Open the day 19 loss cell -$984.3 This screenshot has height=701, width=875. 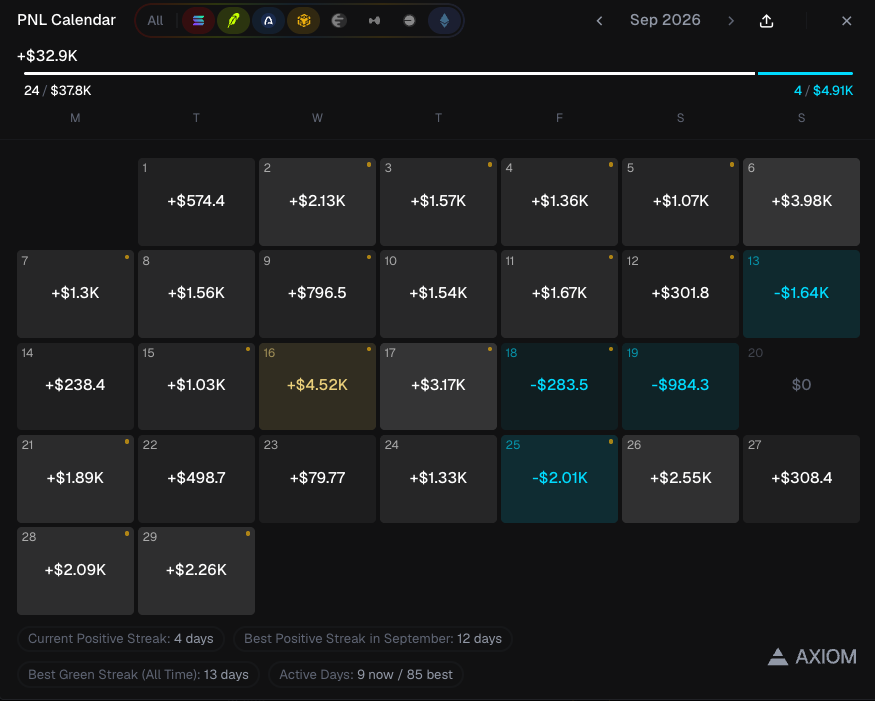pos(680,386)
